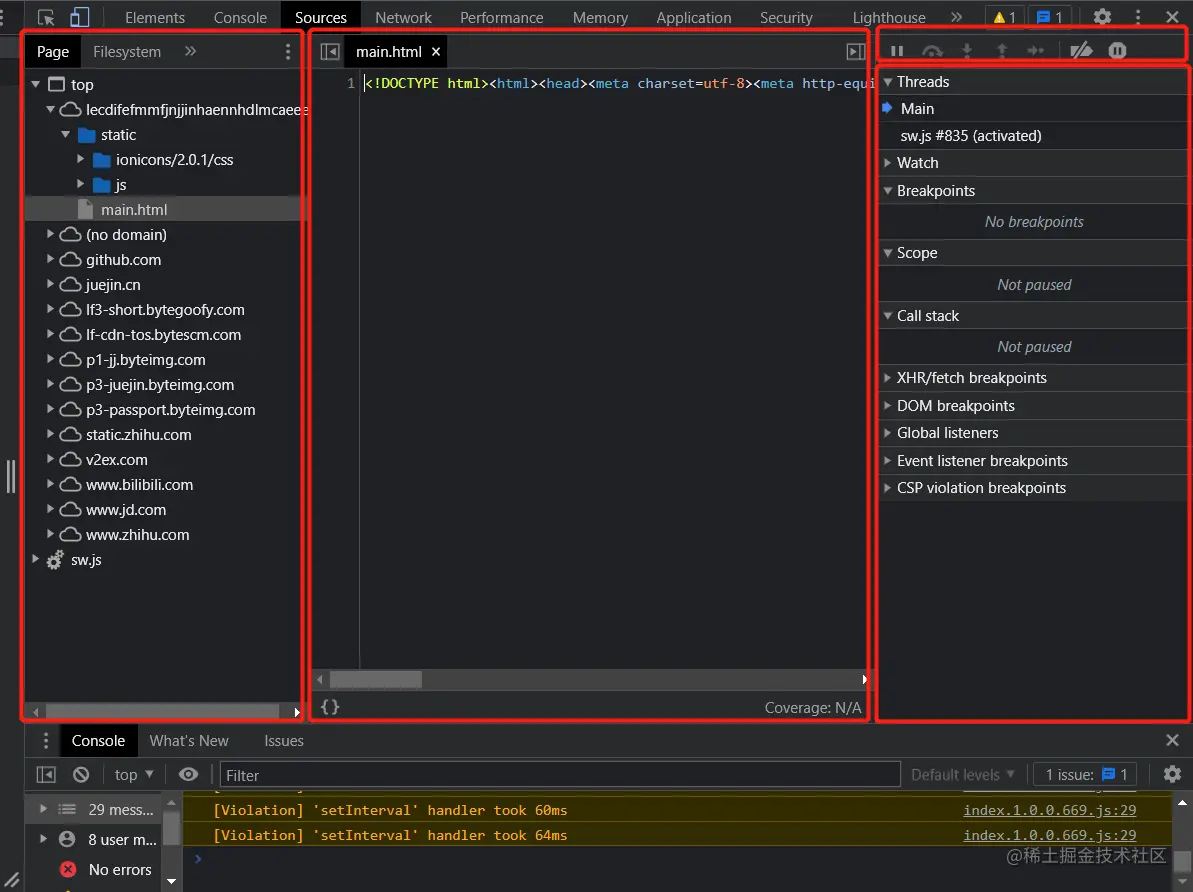Open the What's New drawer tab
This screenshot has height=892, width=1193.
click(189, 741)
